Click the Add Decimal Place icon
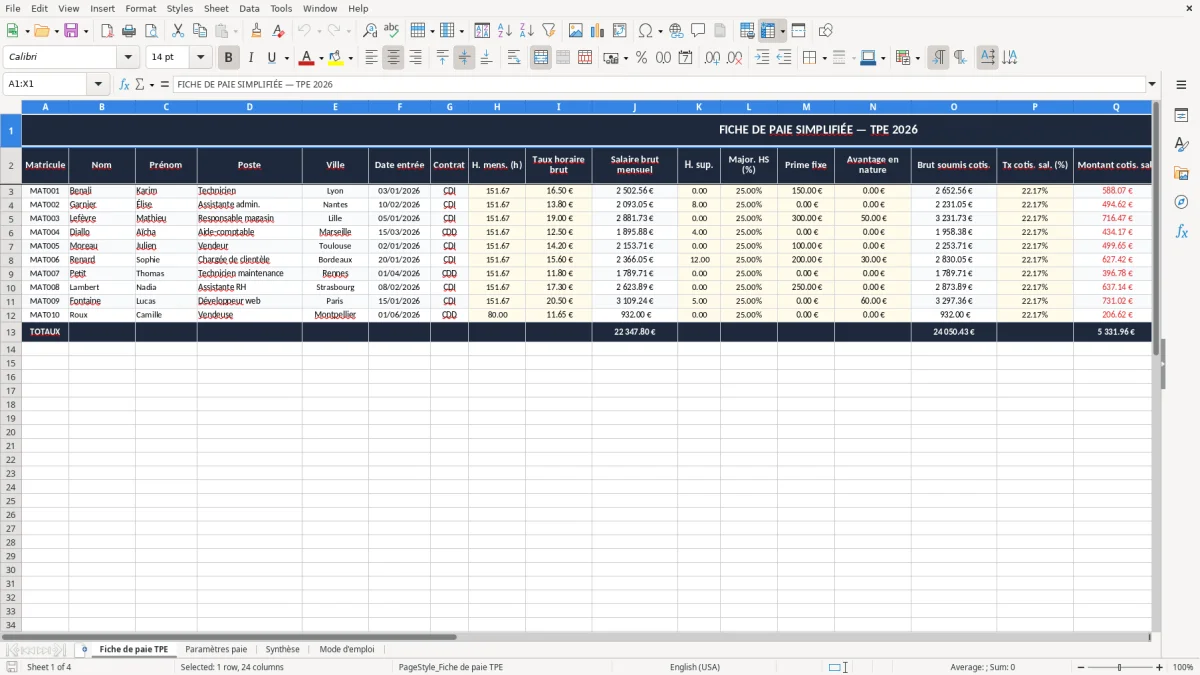This screenshot has height=675, width=1200. pyautogui.click(x=712, y=58)
